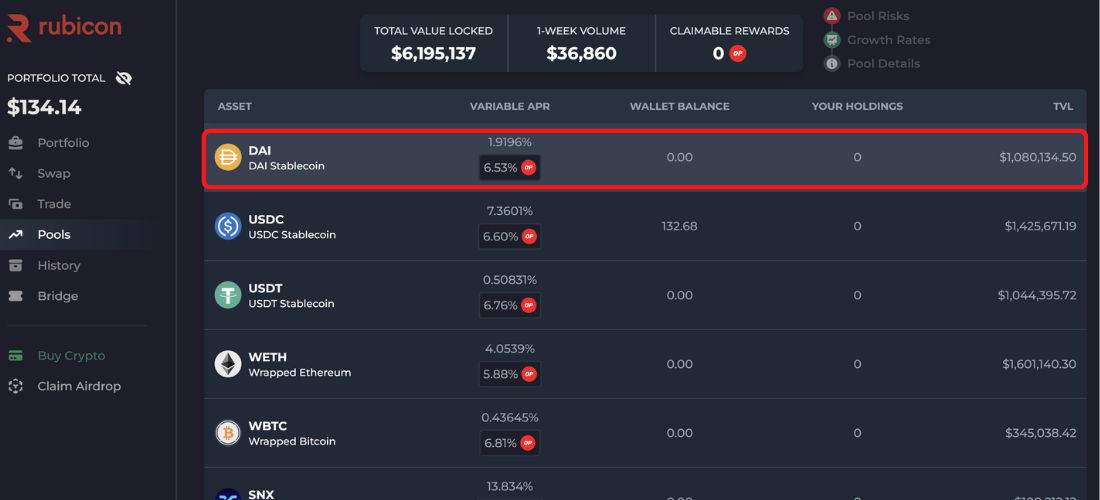Screen dimensions: 1100x500
Task: Sort by the Variable APR column header
Action: 510,106
